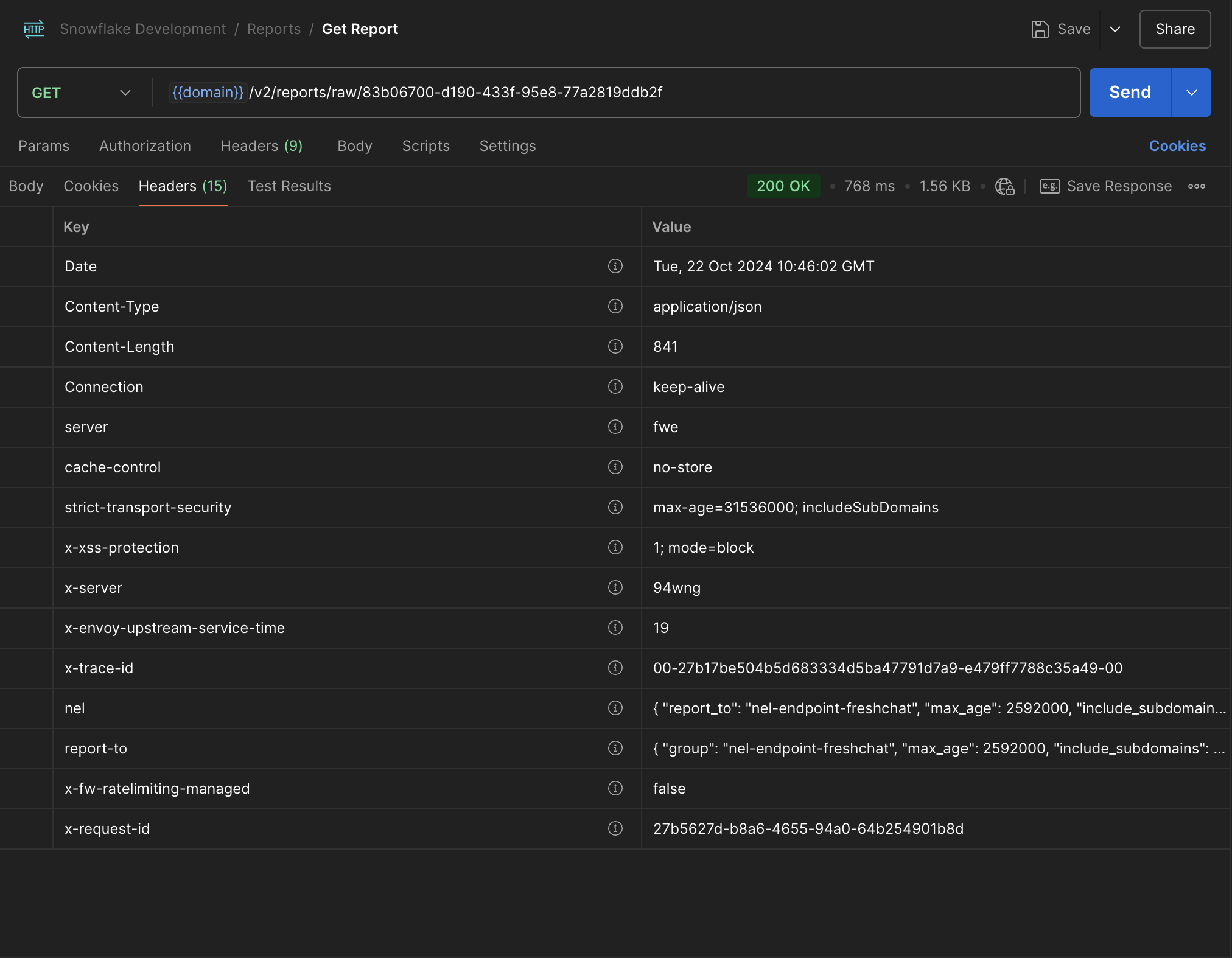Click the x-trace-id value
The image size is (1232, 958).
[x=887, y=668]
